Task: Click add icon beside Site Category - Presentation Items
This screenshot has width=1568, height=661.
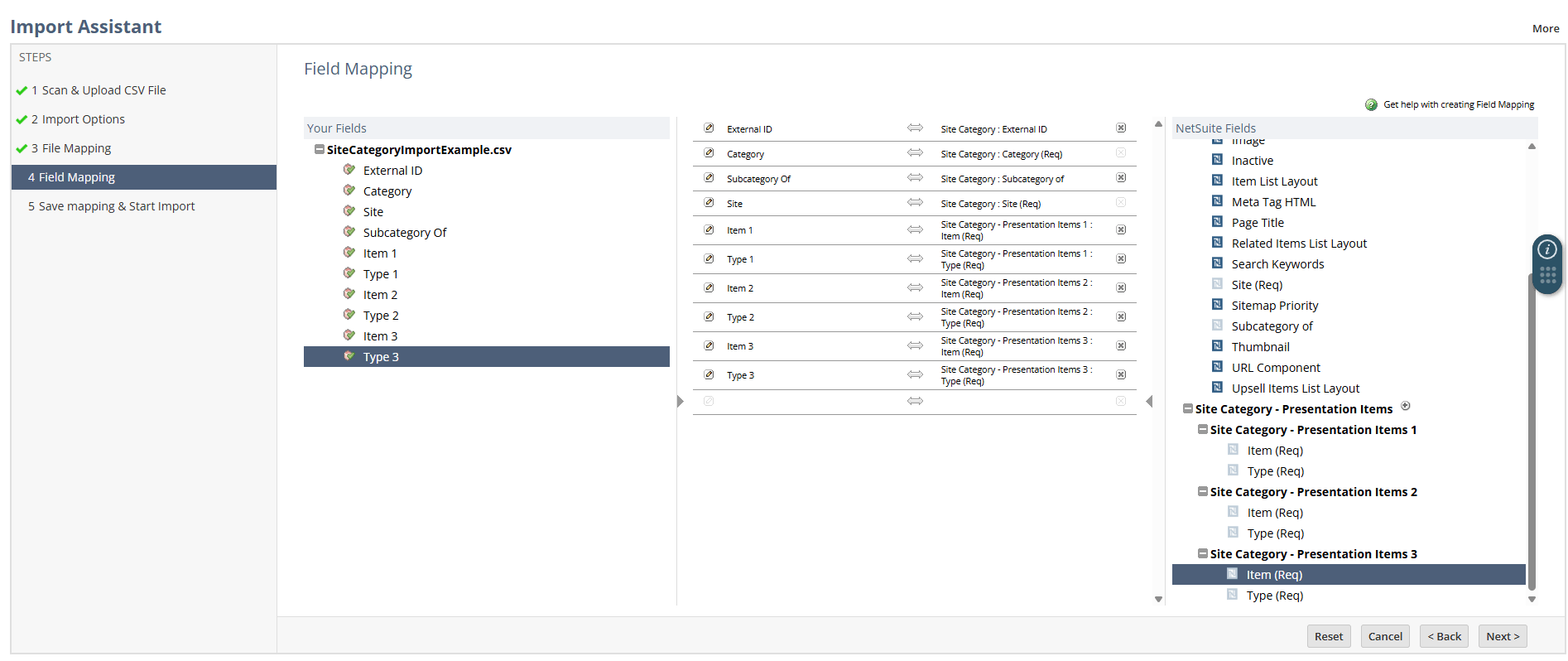Action: [1406, 406]
